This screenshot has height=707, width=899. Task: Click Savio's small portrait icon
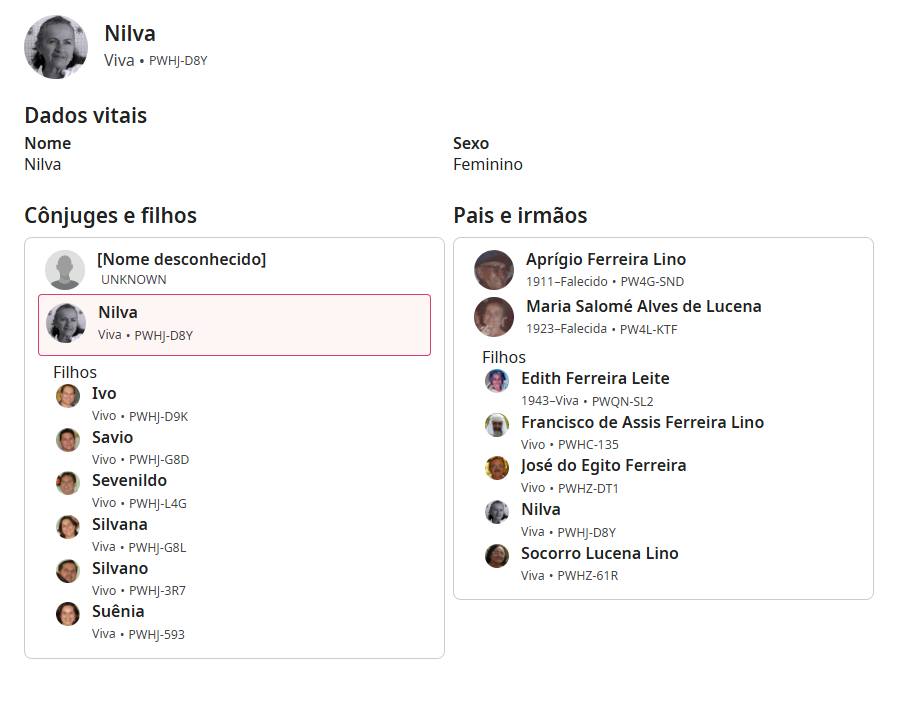pyautogui.click(x=68, y=440)
